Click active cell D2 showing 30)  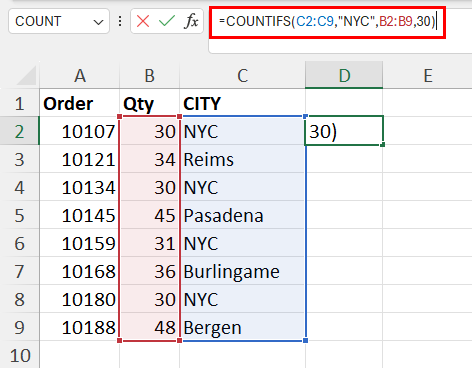pyautogui.click(x=344, y=131)
